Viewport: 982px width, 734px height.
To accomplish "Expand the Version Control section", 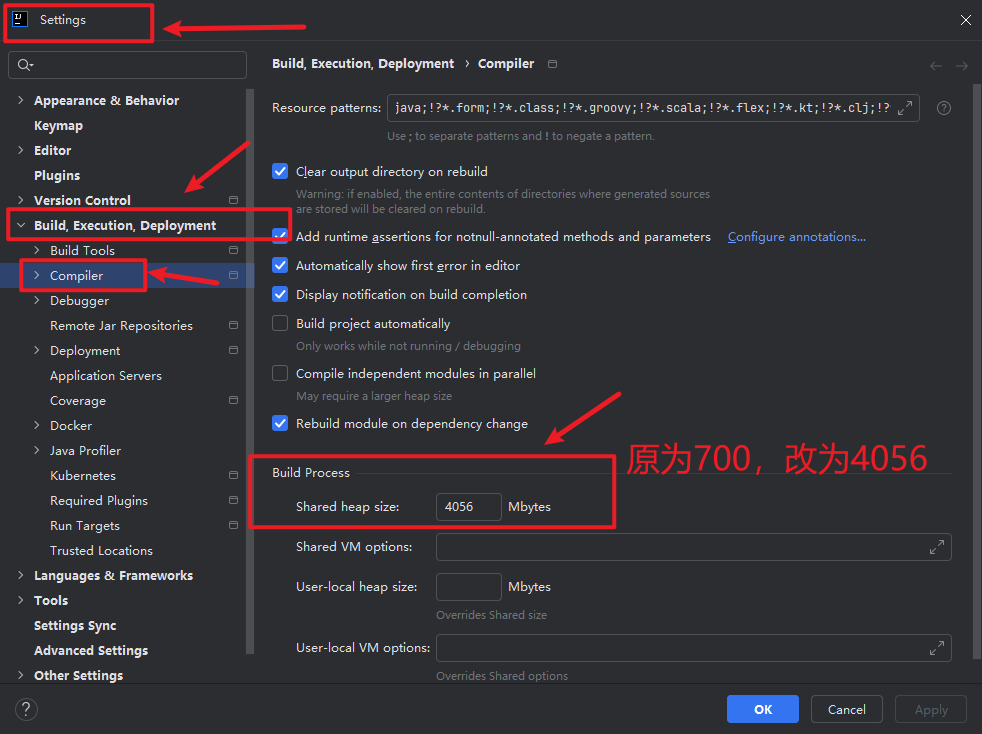I will click(x=21, y=200).
